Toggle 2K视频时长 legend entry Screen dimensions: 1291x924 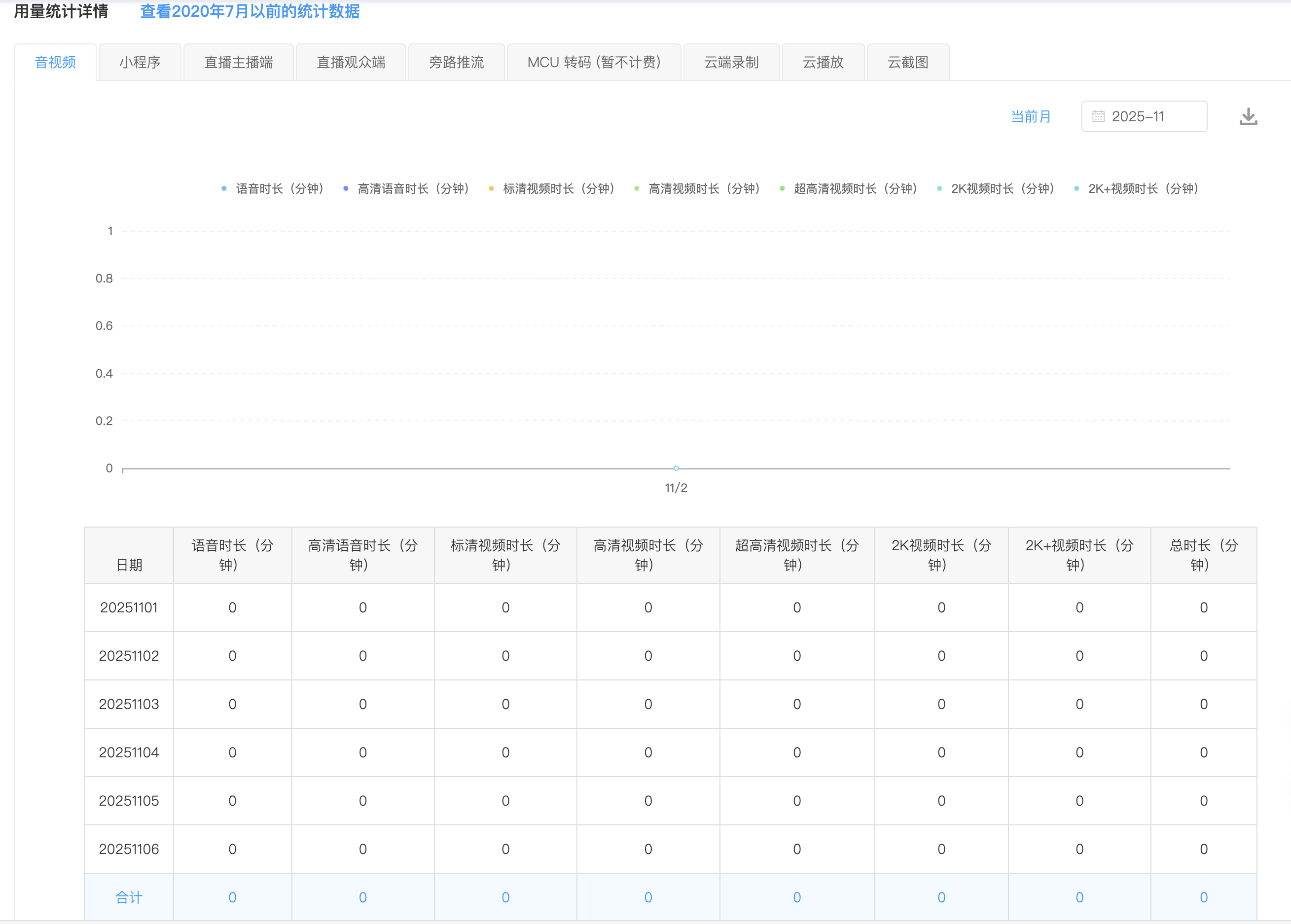996,189
